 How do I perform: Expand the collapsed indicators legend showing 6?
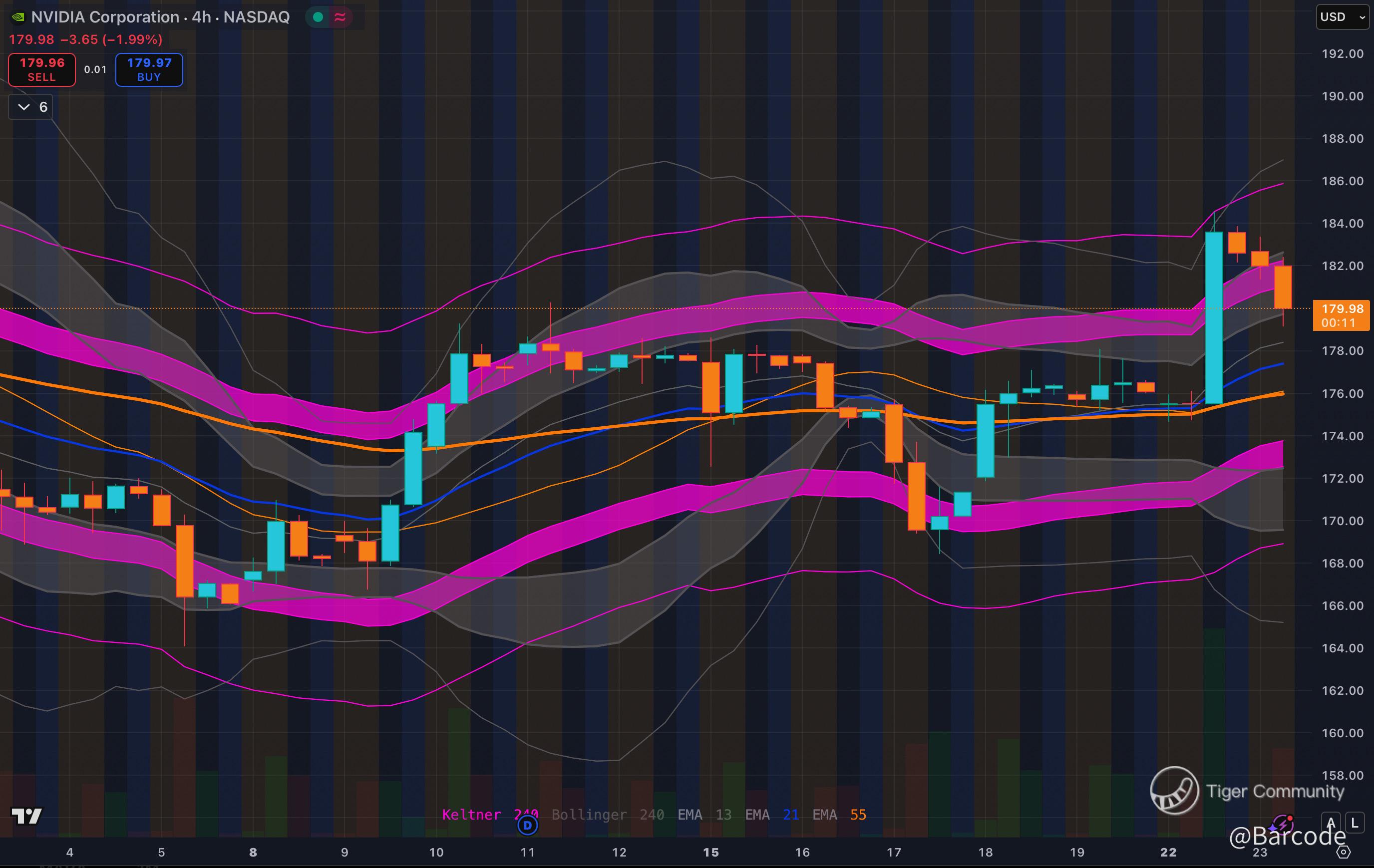(31, 107)
